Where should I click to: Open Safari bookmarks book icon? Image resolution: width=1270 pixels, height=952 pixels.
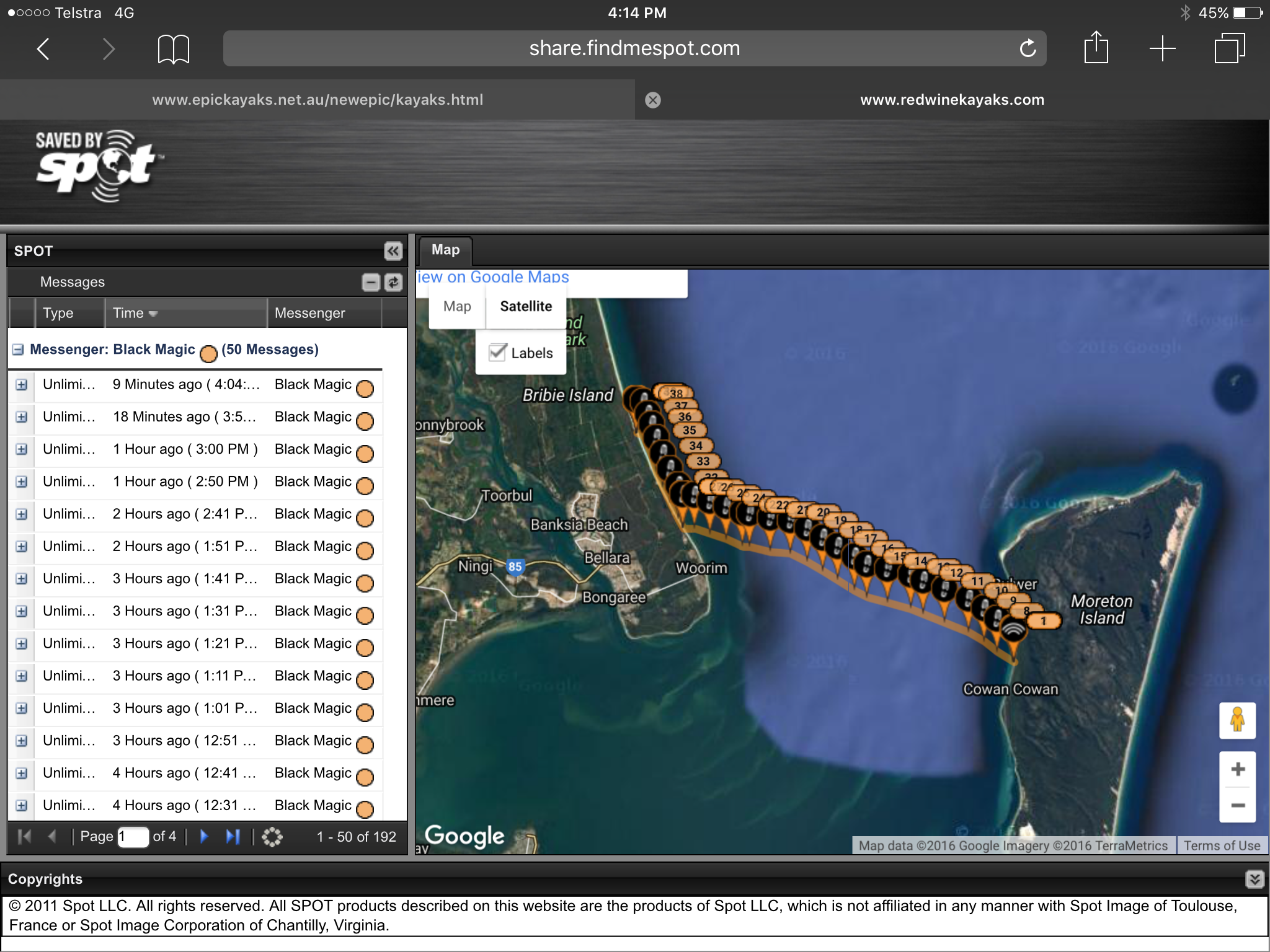click(173, 49)
